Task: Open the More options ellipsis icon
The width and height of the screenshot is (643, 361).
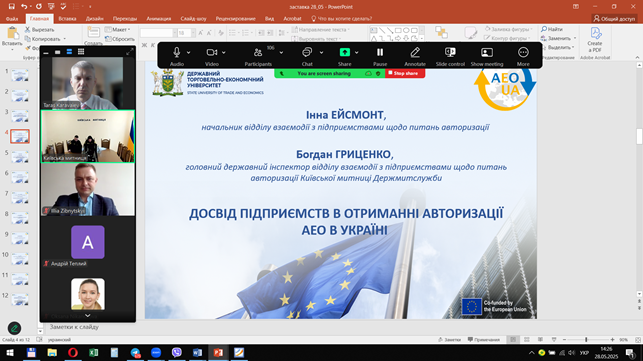Action: [523, 53]
